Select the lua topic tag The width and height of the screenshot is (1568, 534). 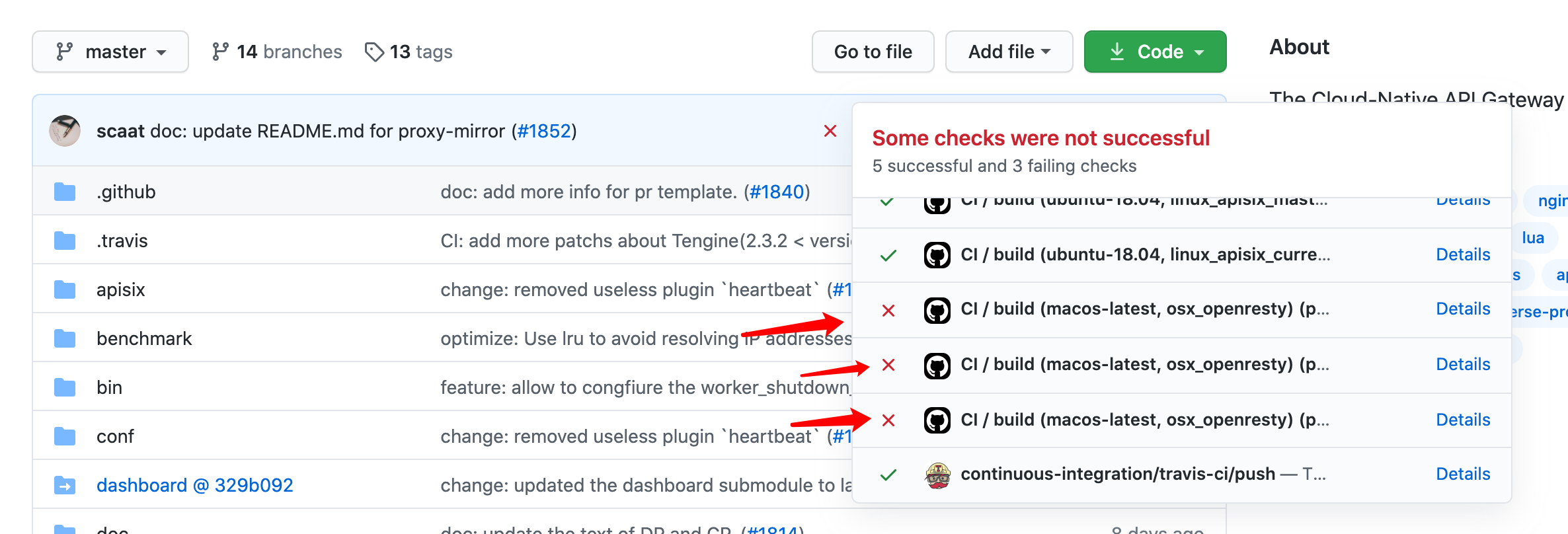click(1534, 237)
